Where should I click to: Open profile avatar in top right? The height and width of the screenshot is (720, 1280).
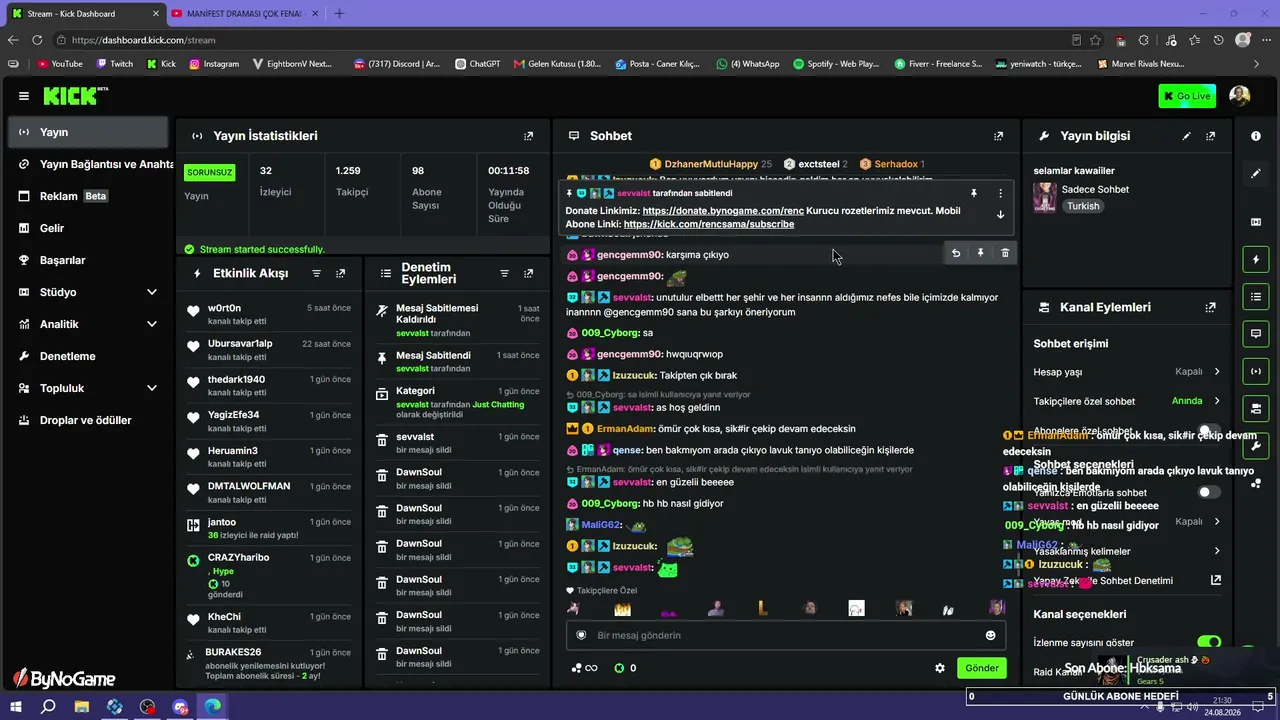pyautogui.click(x=1240, y=96)
